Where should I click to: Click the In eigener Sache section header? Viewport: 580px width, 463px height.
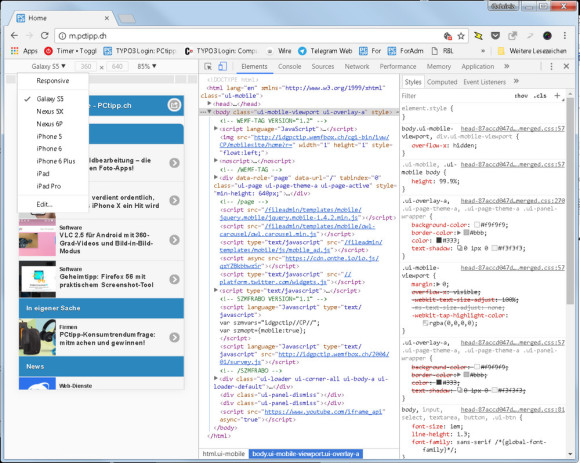click(101, 308)
